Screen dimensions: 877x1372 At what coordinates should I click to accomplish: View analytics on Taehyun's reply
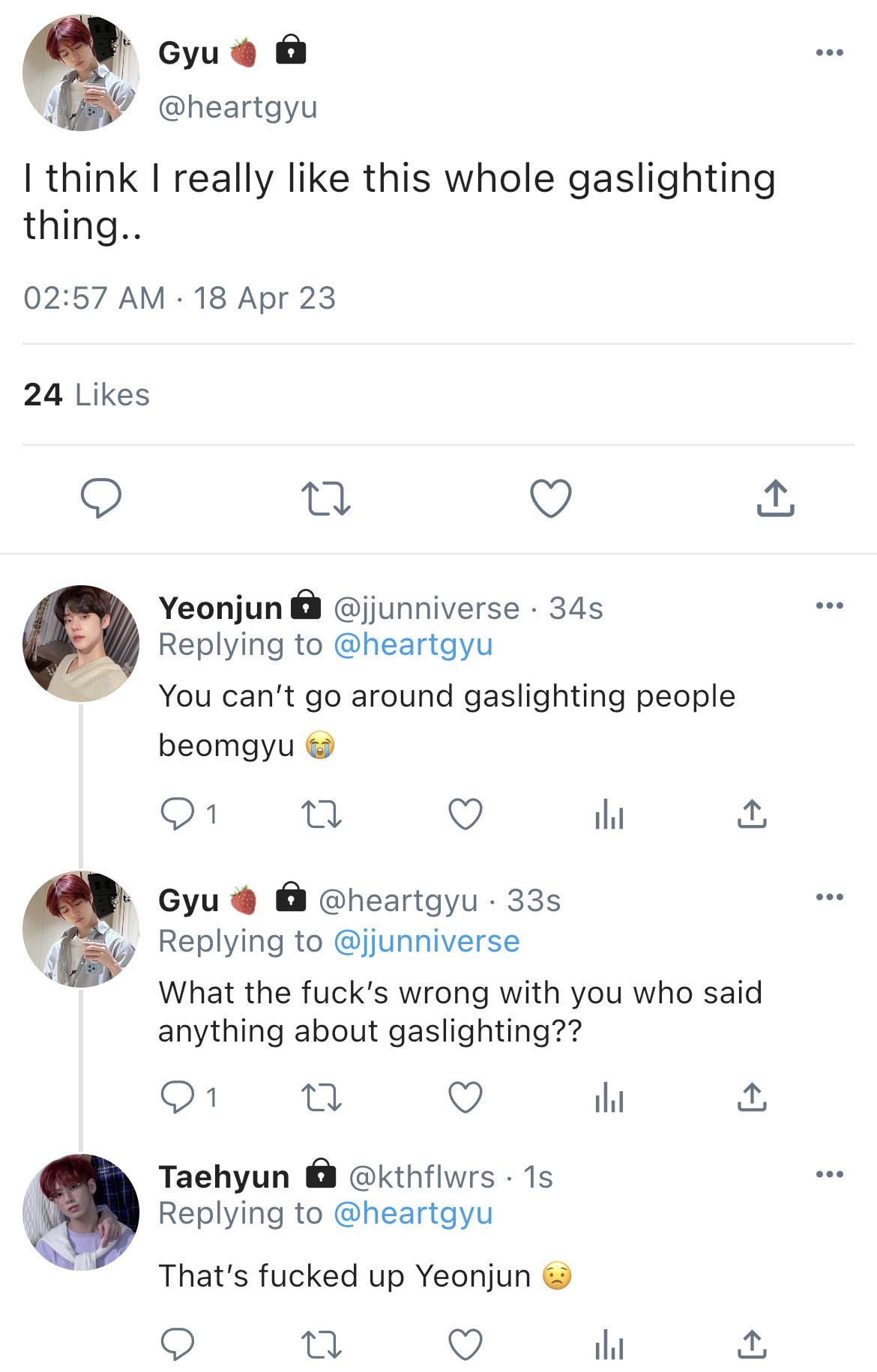tap(609, 1345)
